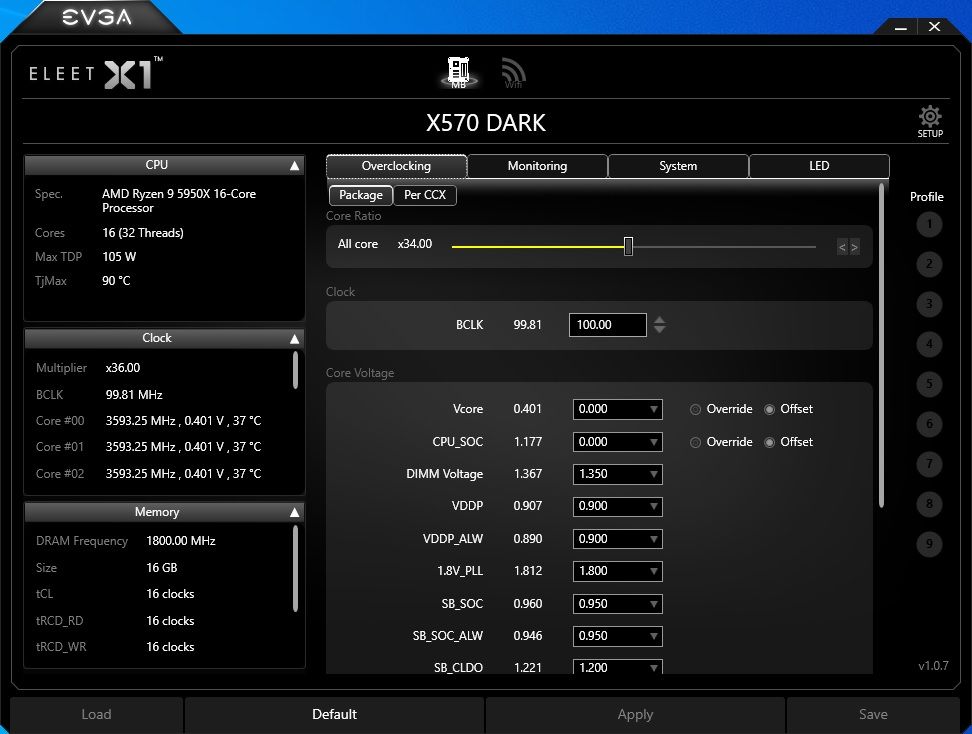The width and height of the screenshot is (972, 734).
Task: Select profile slot 7
Action: [929, 464]
